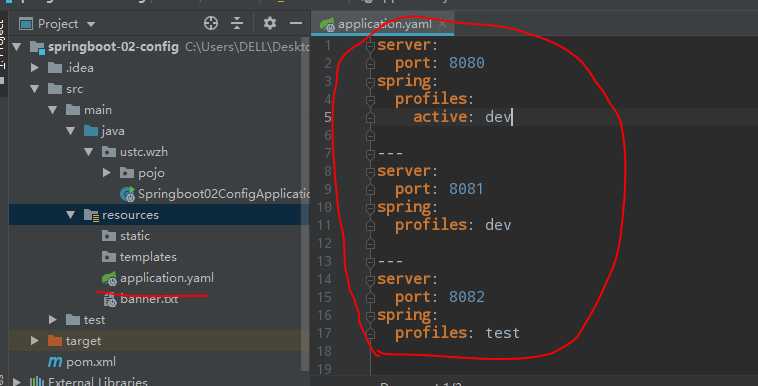The width and height of the screenshot is (758, 386).
Task: Close the application.yaml editor tab
Action: (x=443, y=24)
